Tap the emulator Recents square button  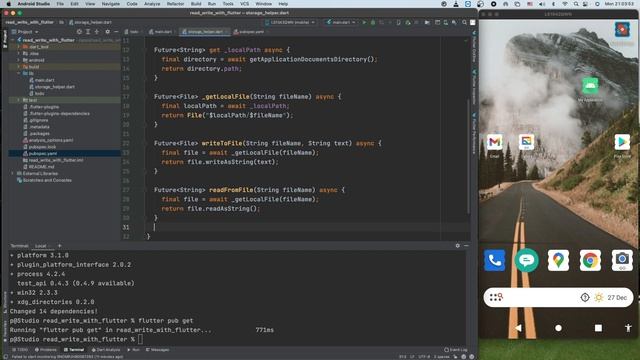tap(598, 328)
